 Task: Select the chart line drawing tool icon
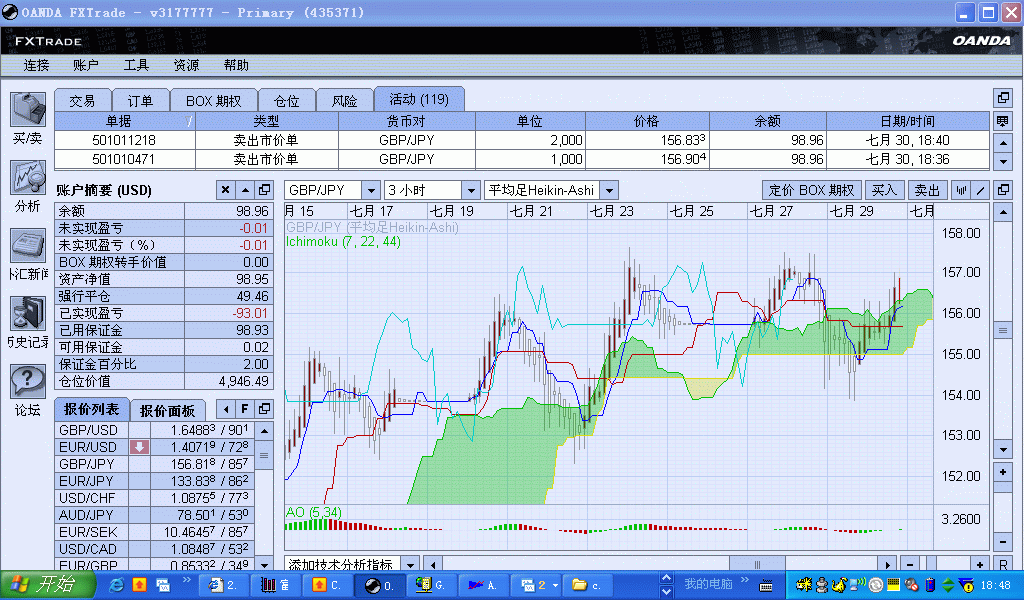[980, 190]
